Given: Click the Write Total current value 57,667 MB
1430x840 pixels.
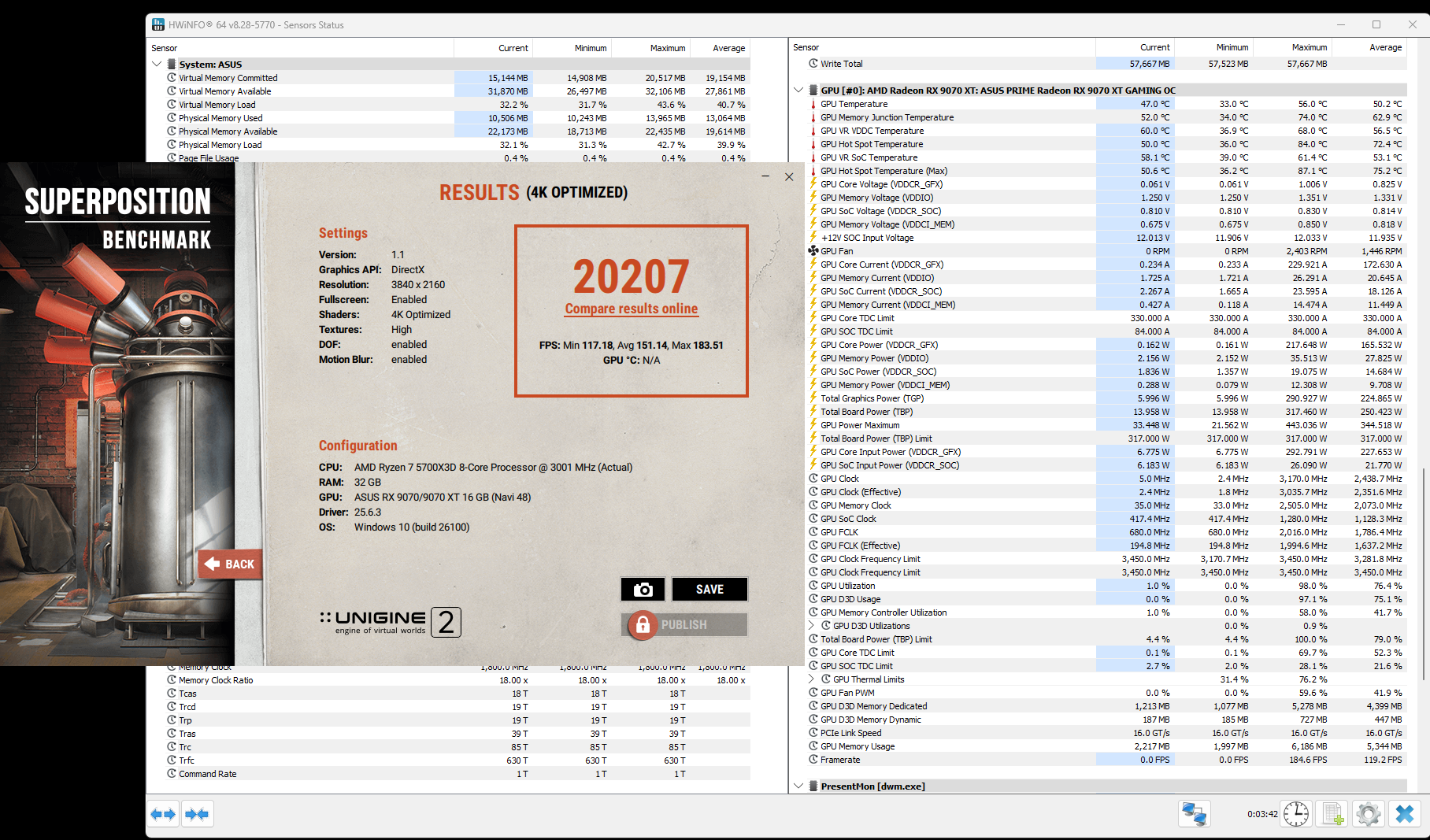Looking at the screenshot, I should 1150,64.
